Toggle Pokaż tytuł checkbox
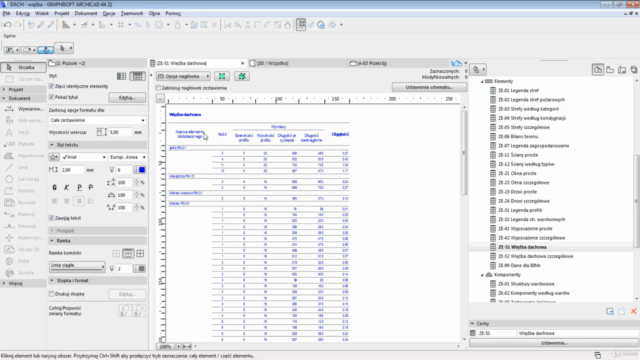640x360 pixels. (51, 98)
